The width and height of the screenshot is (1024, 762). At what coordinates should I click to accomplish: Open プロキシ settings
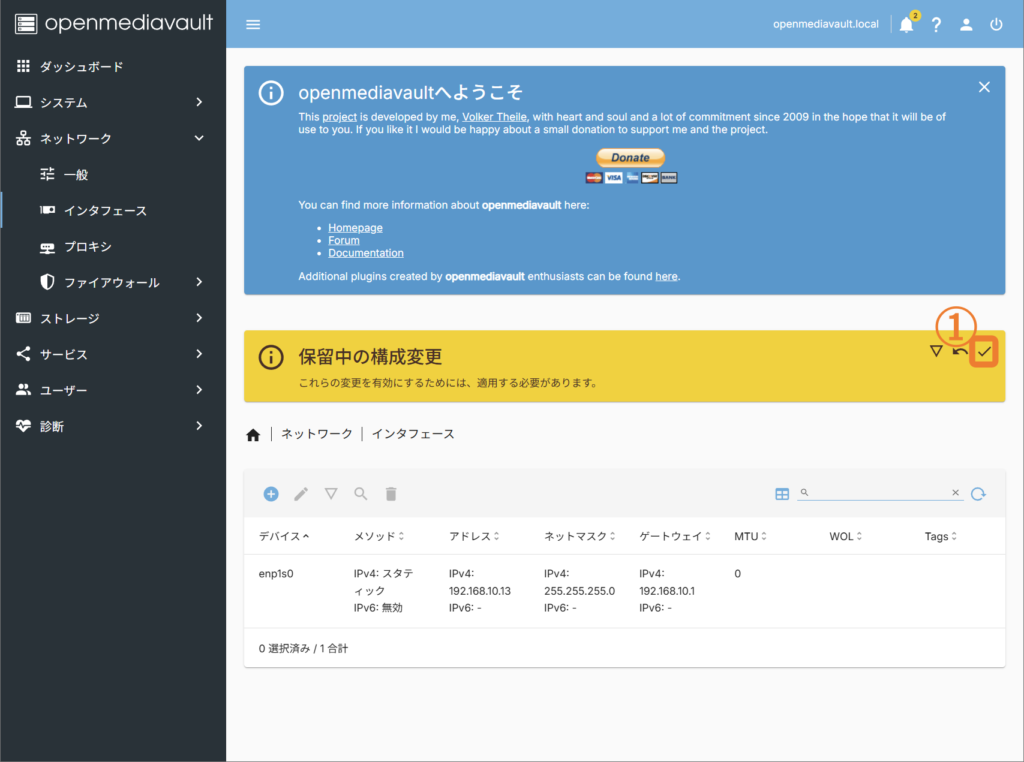tap(112, 246)
